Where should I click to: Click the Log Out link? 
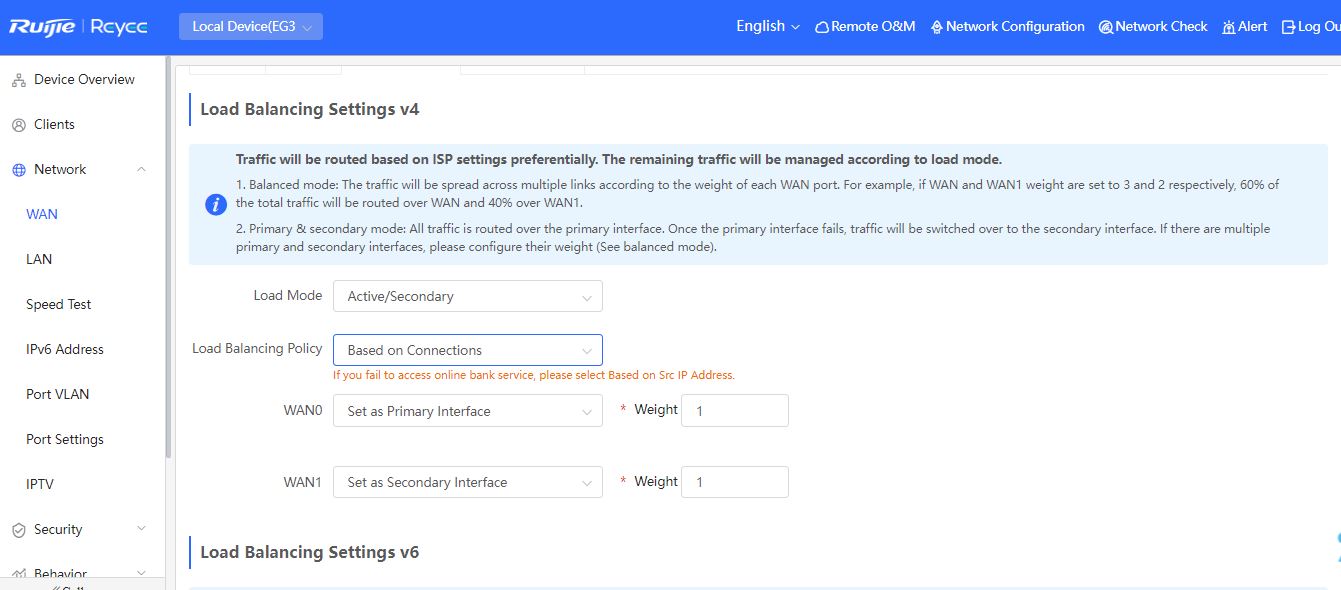pos(1311,27)
